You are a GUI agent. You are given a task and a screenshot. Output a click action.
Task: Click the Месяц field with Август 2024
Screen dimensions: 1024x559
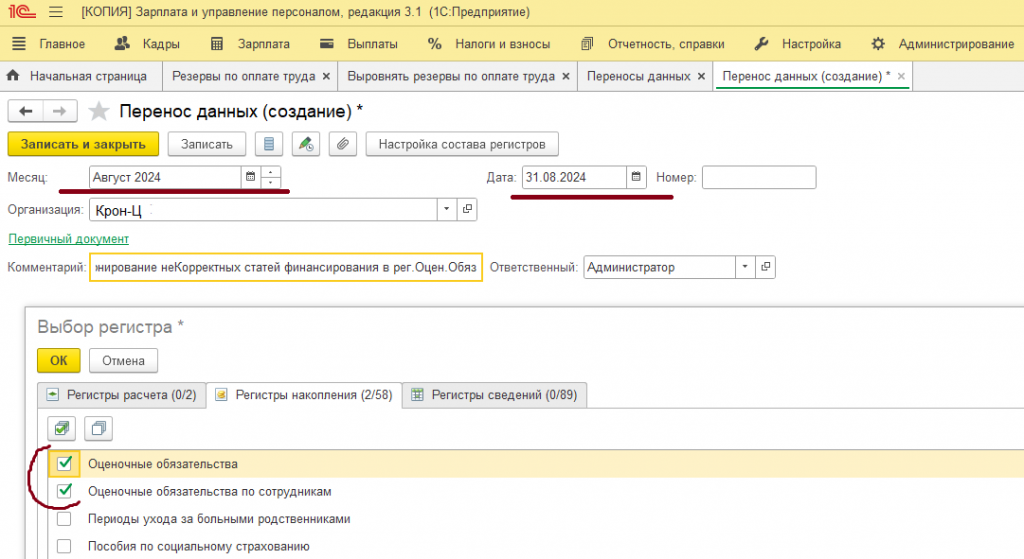[165, 177]
